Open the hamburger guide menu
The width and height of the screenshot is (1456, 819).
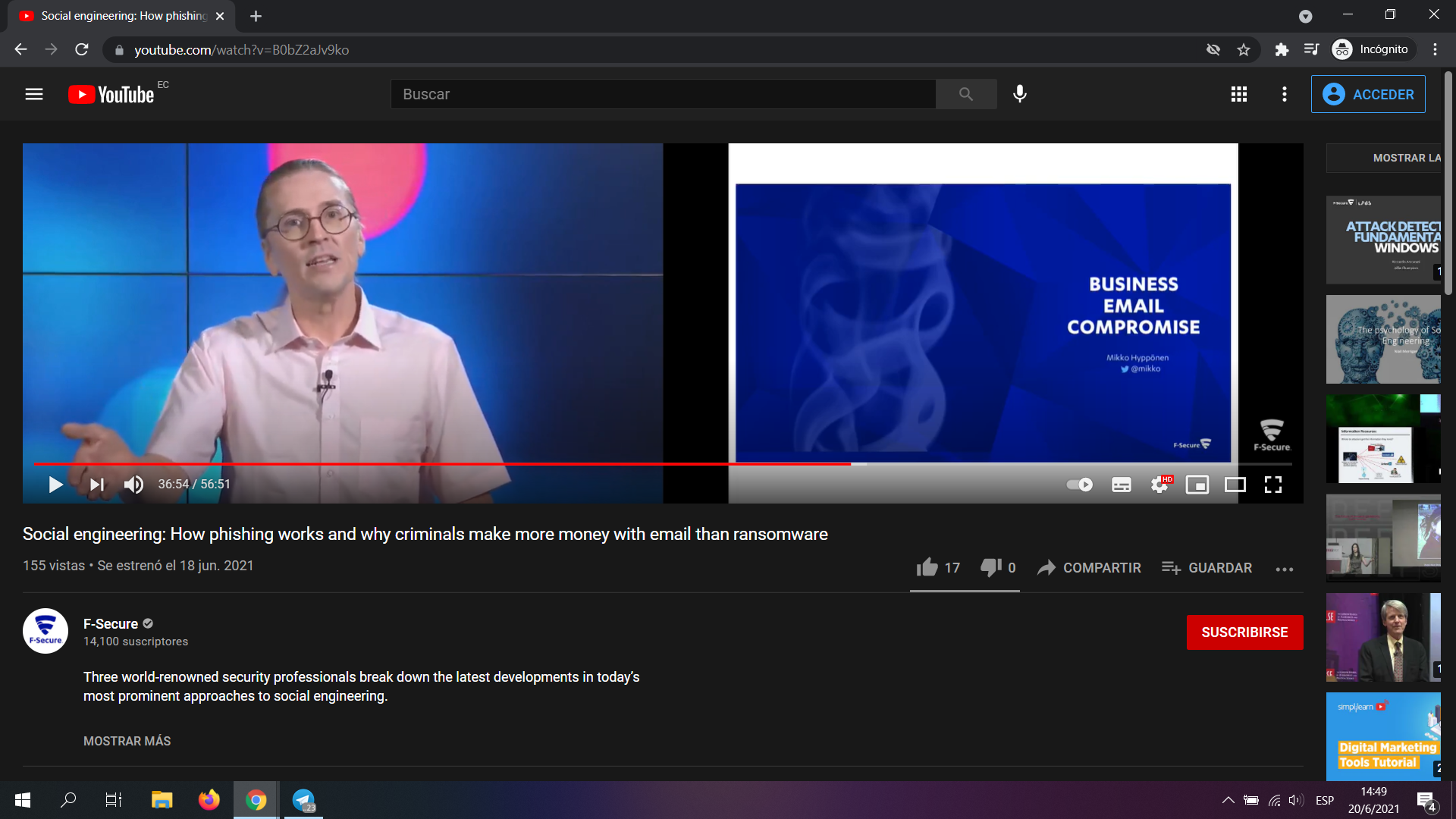click(34, 94)
